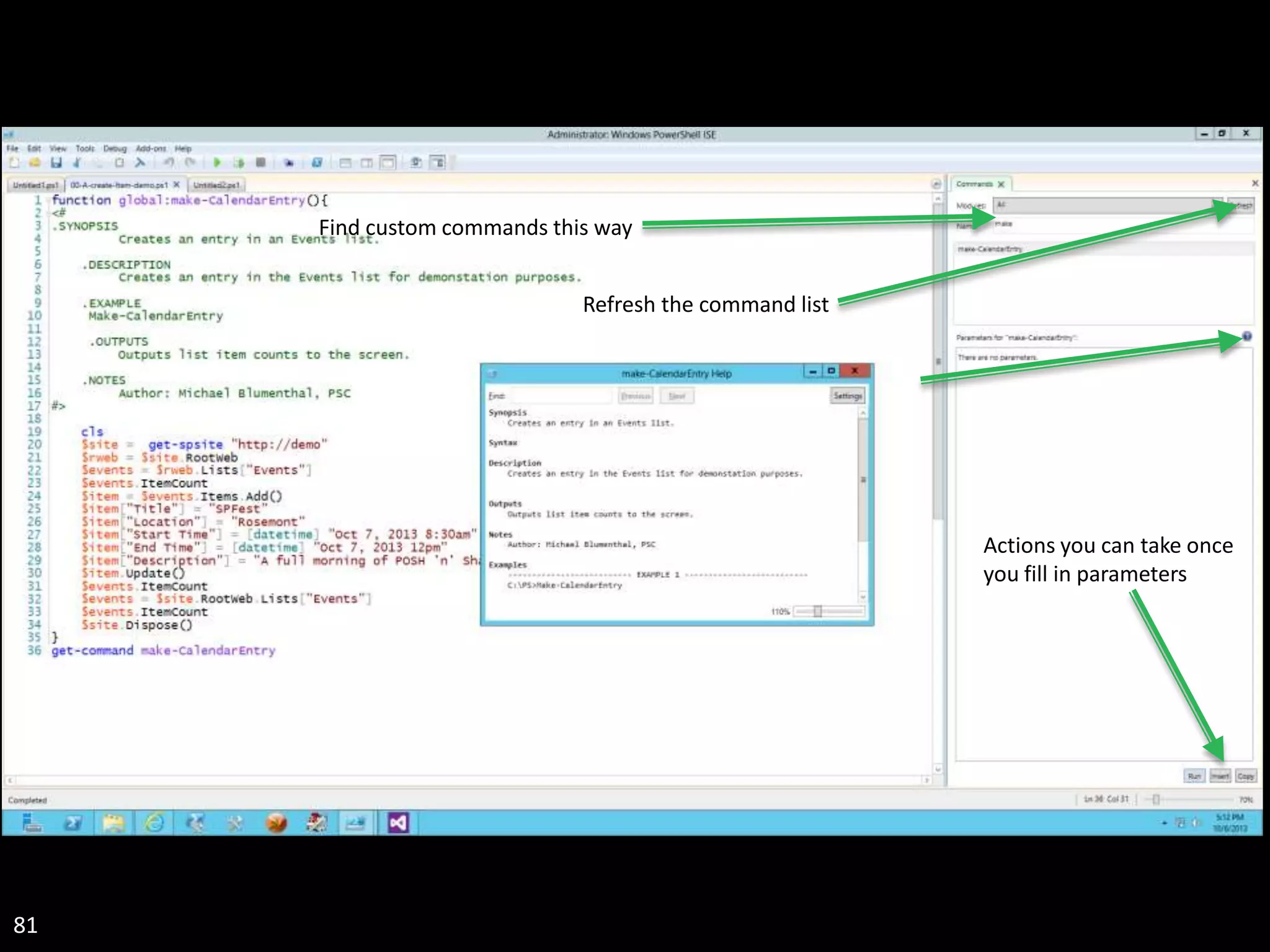This screenshot has width=1270, height=952.
Task: Click the Insert button in Commands pane
Action: tap(1220, 776)
